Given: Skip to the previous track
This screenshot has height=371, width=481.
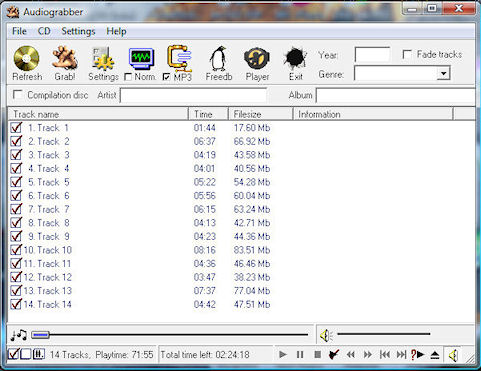Looking at the screenshot, I should click(x=385, y=354).
